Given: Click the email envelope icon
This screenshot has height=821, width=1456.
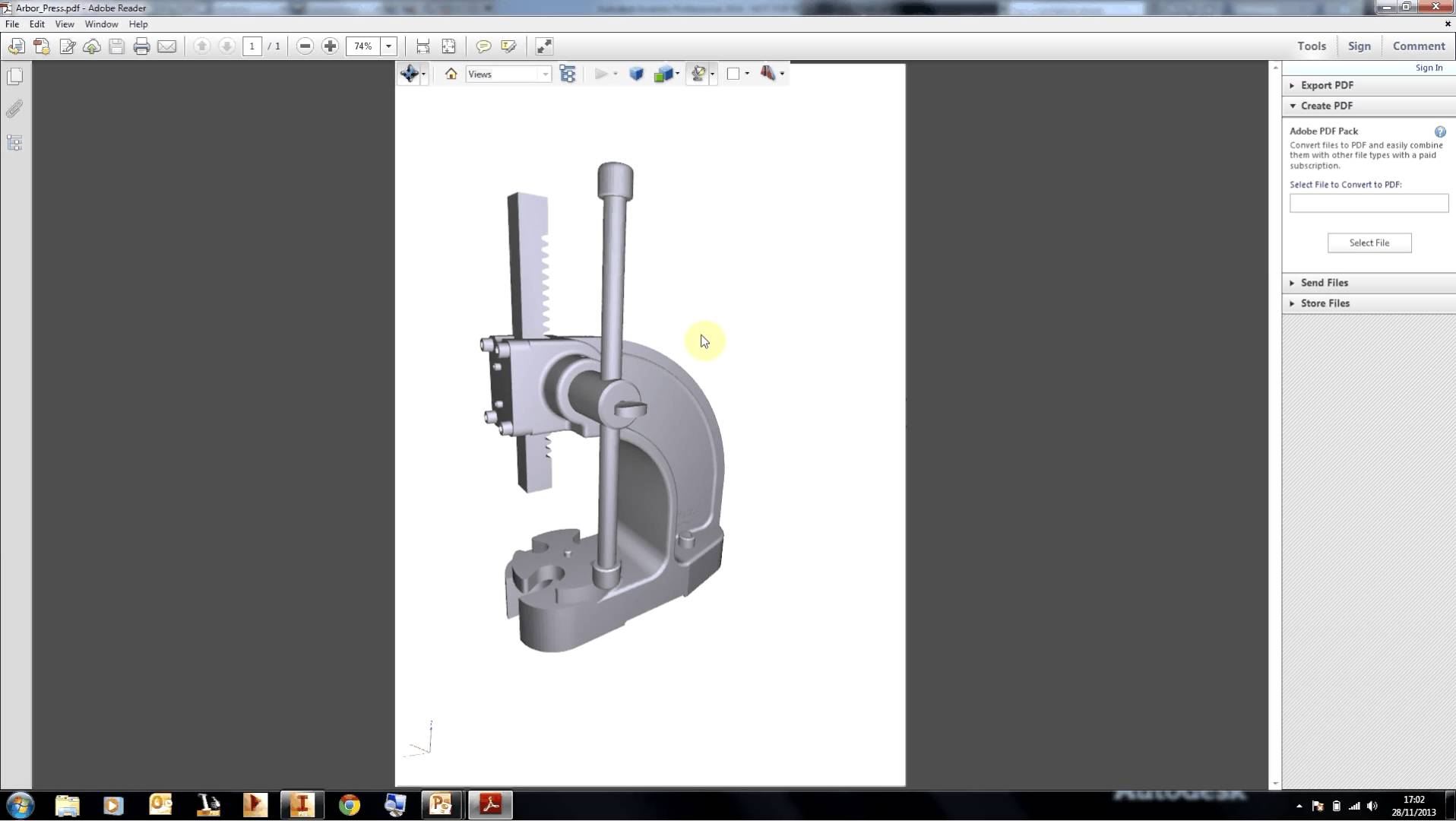Looking at the screenshot, I should click(x=166, y=46).
